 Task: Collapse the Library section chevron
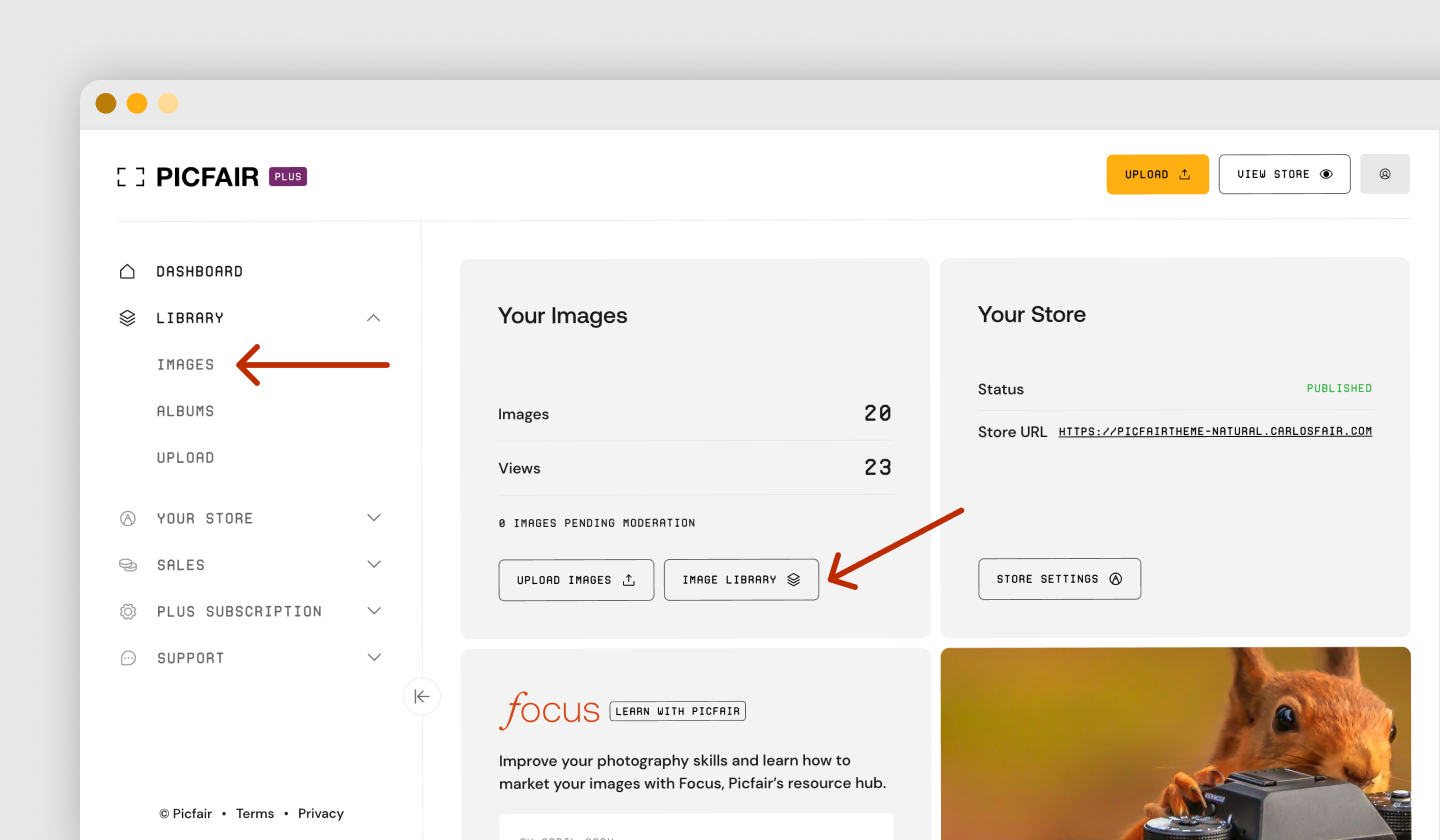[x=374, y=318]
